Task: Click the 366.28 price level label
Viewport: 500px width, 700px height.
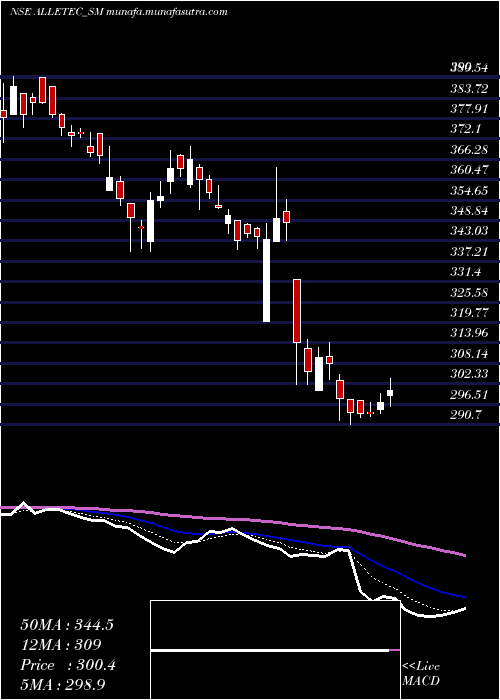Action: [x=469, y=150]
